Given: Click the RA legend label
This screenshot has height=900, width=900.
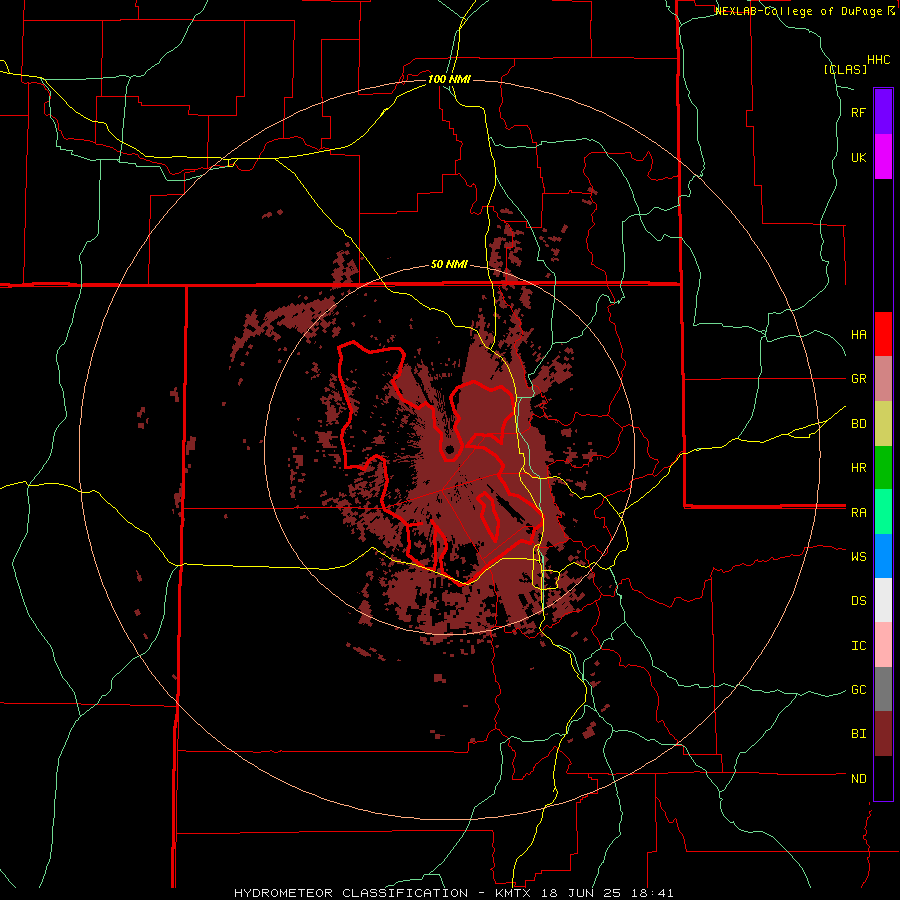Looking at the screenshot, I should tap(858, 513).
